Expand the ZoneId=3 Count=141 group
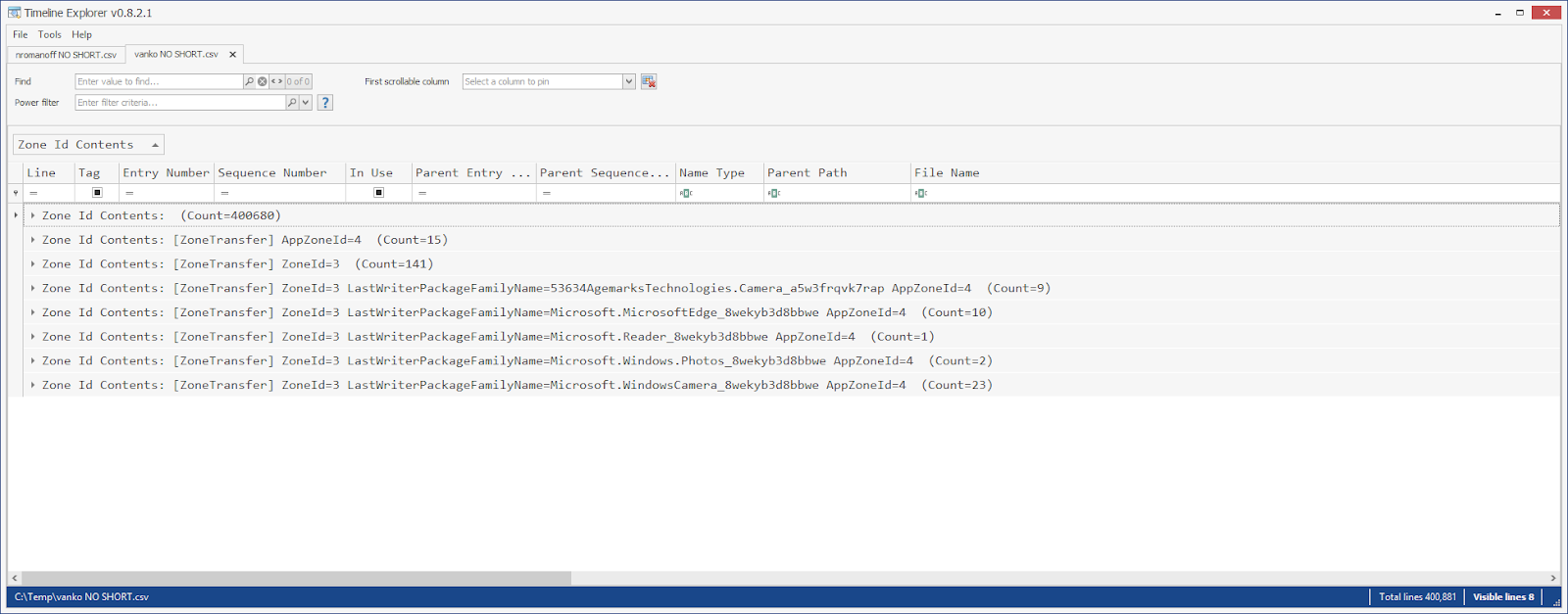 pyautogui.click(x=32, y=264)
